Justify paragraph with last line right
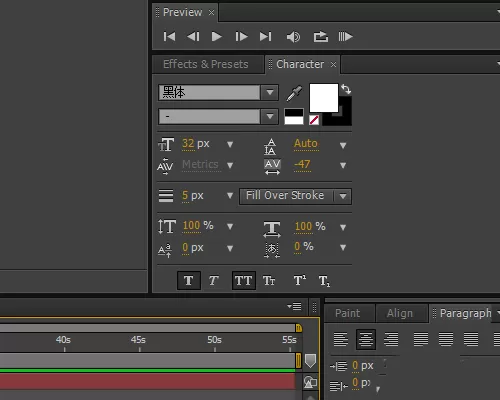The height and width of the screenshot is (400, 500). pyautogui.click(x=471, y=339)
